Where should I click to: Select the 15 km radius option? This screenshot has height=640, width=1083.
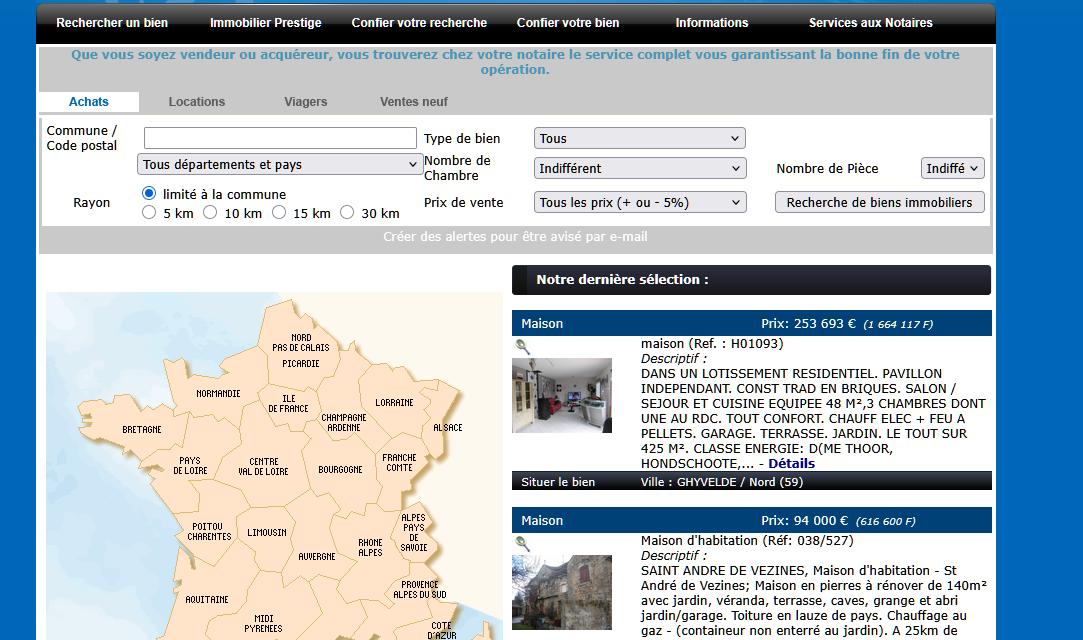(x=279, y=213)
